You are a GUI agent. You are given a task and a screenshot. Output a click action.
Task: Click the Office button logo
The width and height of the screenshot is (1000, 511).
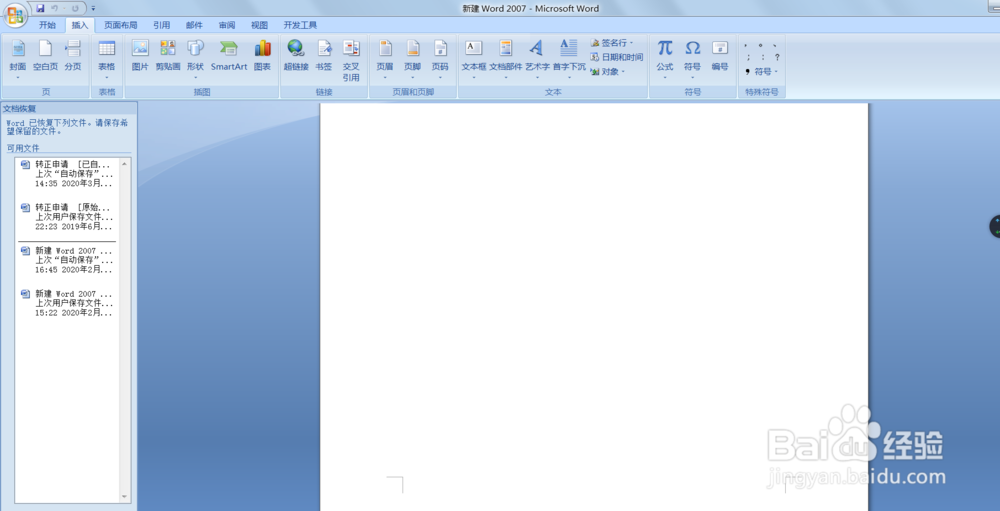pyautogui.click(x=15, y=15)
